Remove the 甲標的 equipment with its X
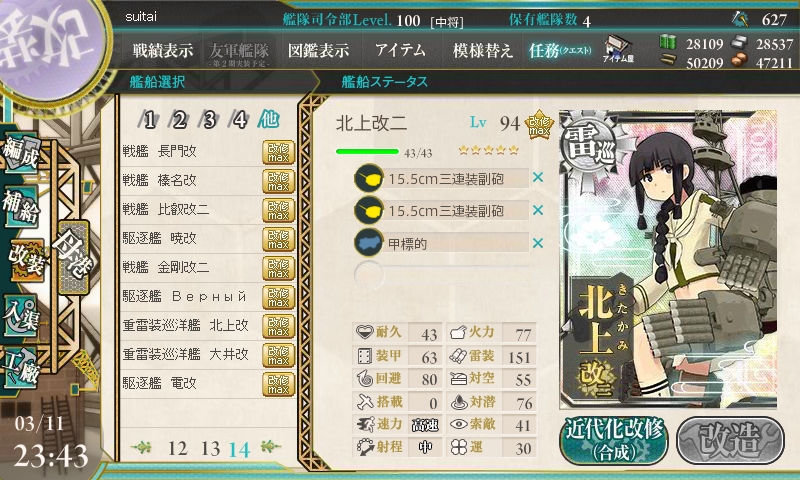The width and height of the screenshot is (800, 480). pos(538,243)
